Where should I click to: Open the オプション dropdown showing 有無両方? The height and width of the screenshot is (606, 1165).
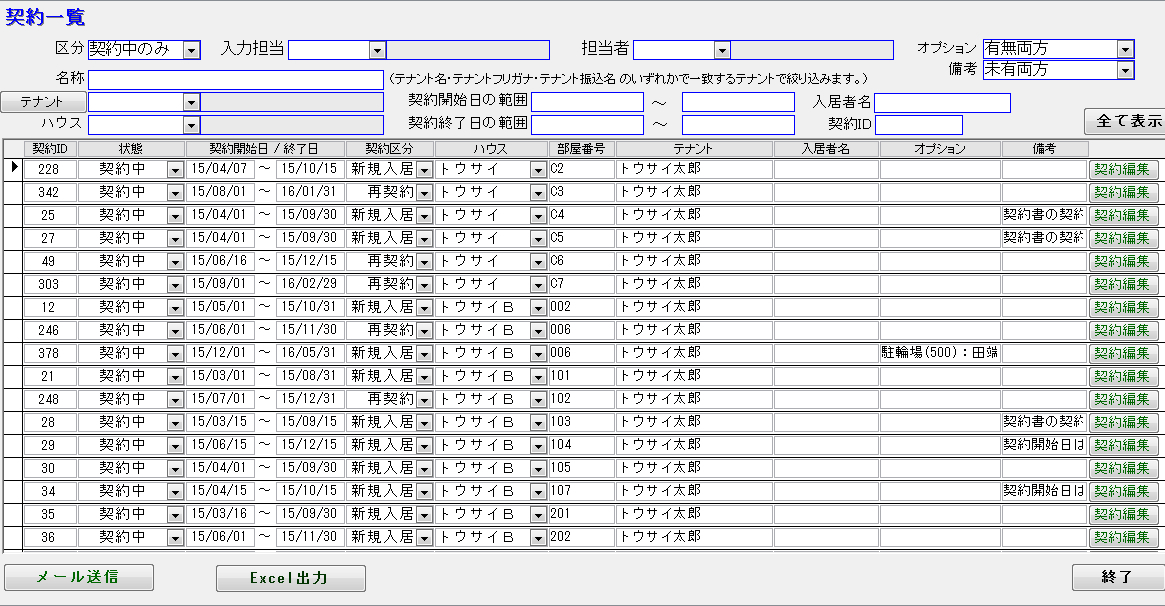[1125, 49]
